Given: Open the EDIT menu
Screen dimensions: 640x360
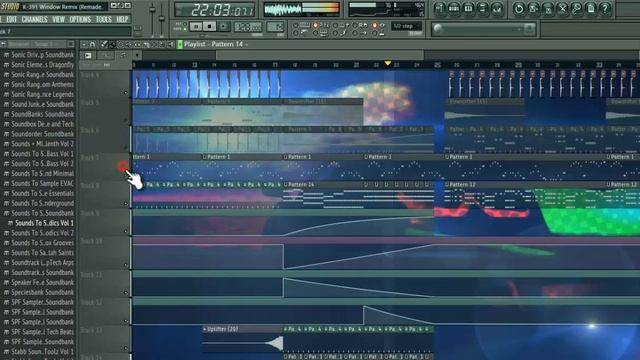Looking at the screenshot, I should pyautogui.click(x=11, y=19).
